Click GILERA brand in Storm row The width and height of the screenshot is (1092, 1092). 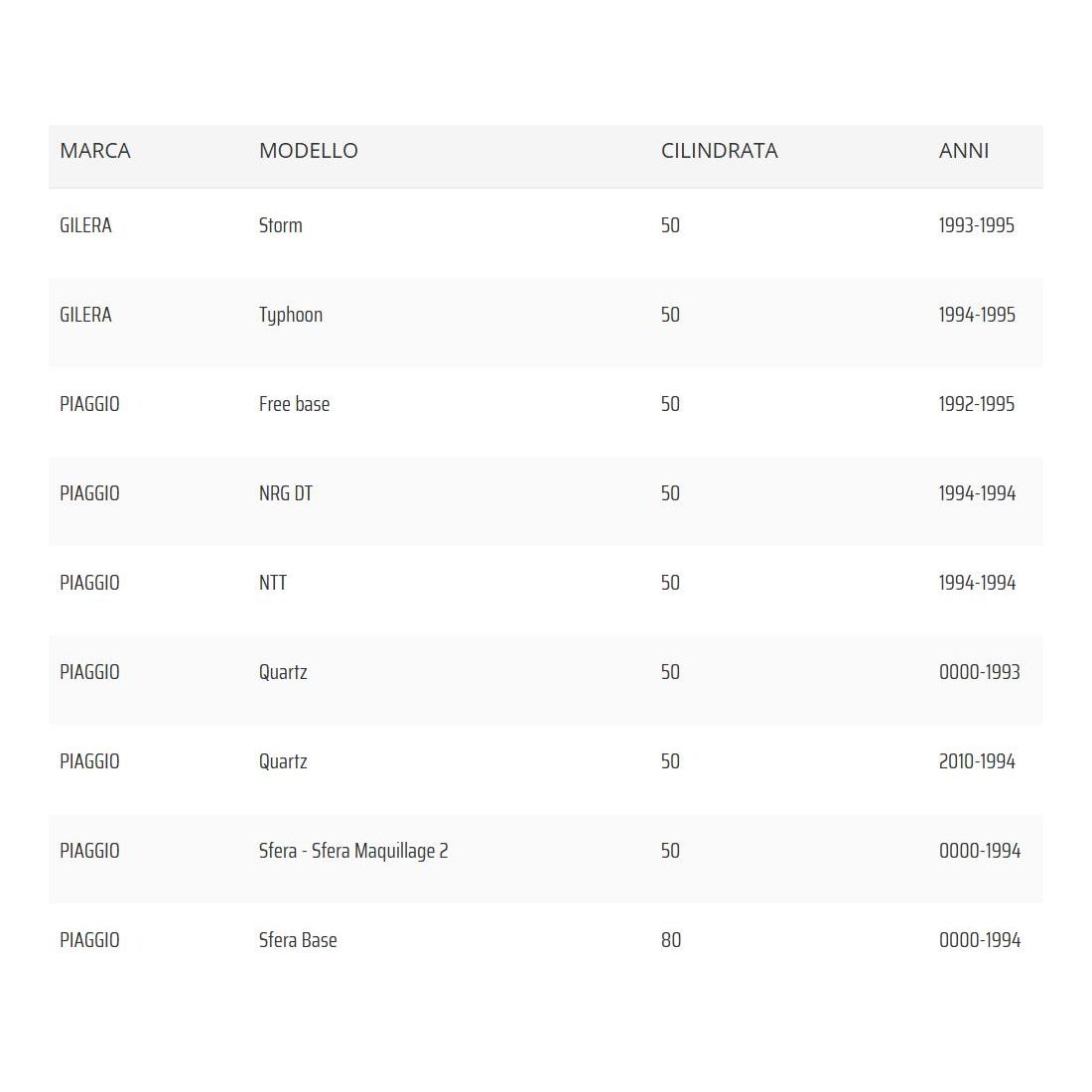(x=85, y=225)
